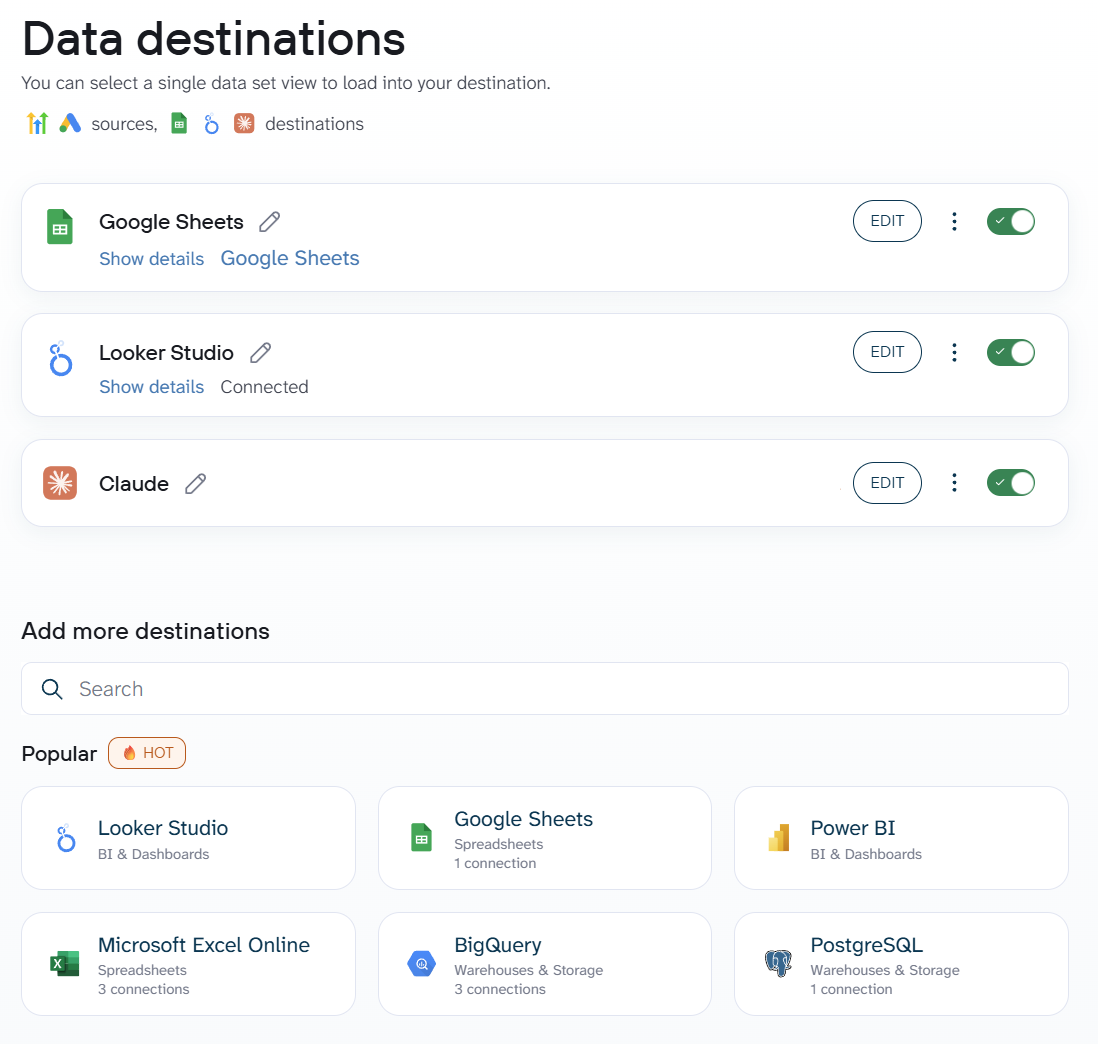
Task: Click Looker Studio icon in Popular card
Action: [66, 838]
